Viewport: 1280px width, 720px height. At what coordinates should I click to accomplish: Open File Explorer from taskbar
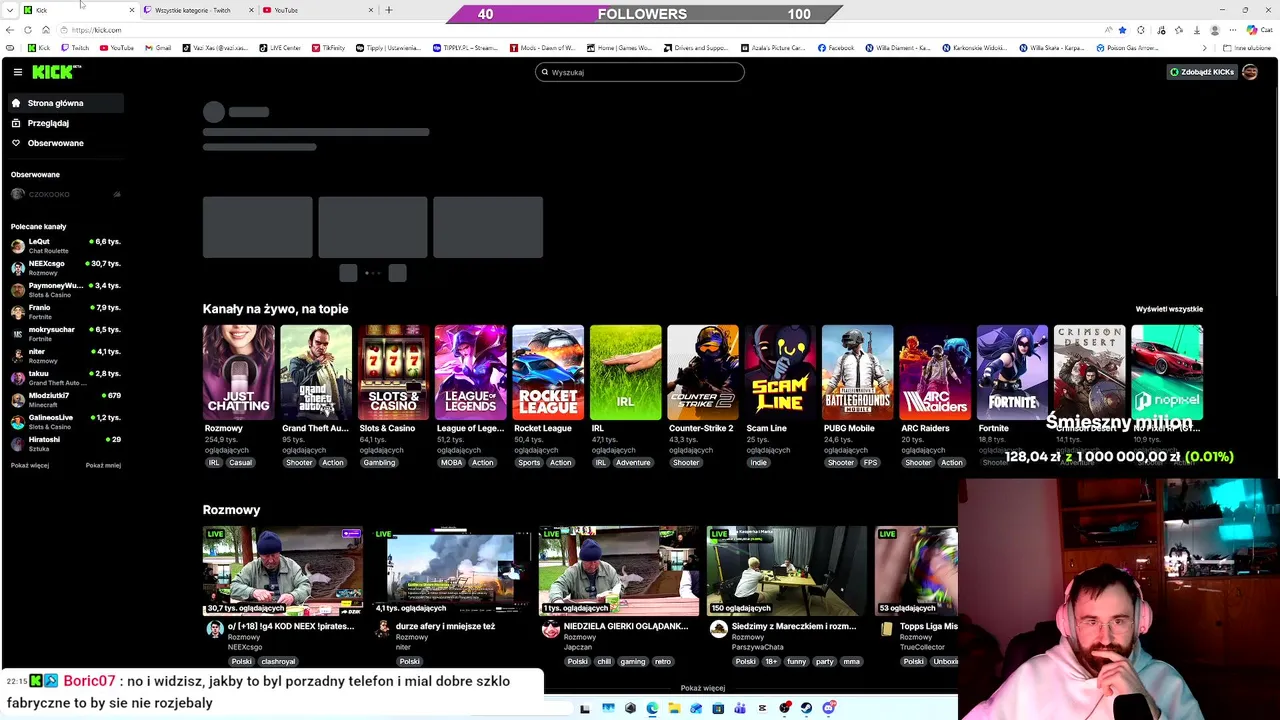pos(674,709)
